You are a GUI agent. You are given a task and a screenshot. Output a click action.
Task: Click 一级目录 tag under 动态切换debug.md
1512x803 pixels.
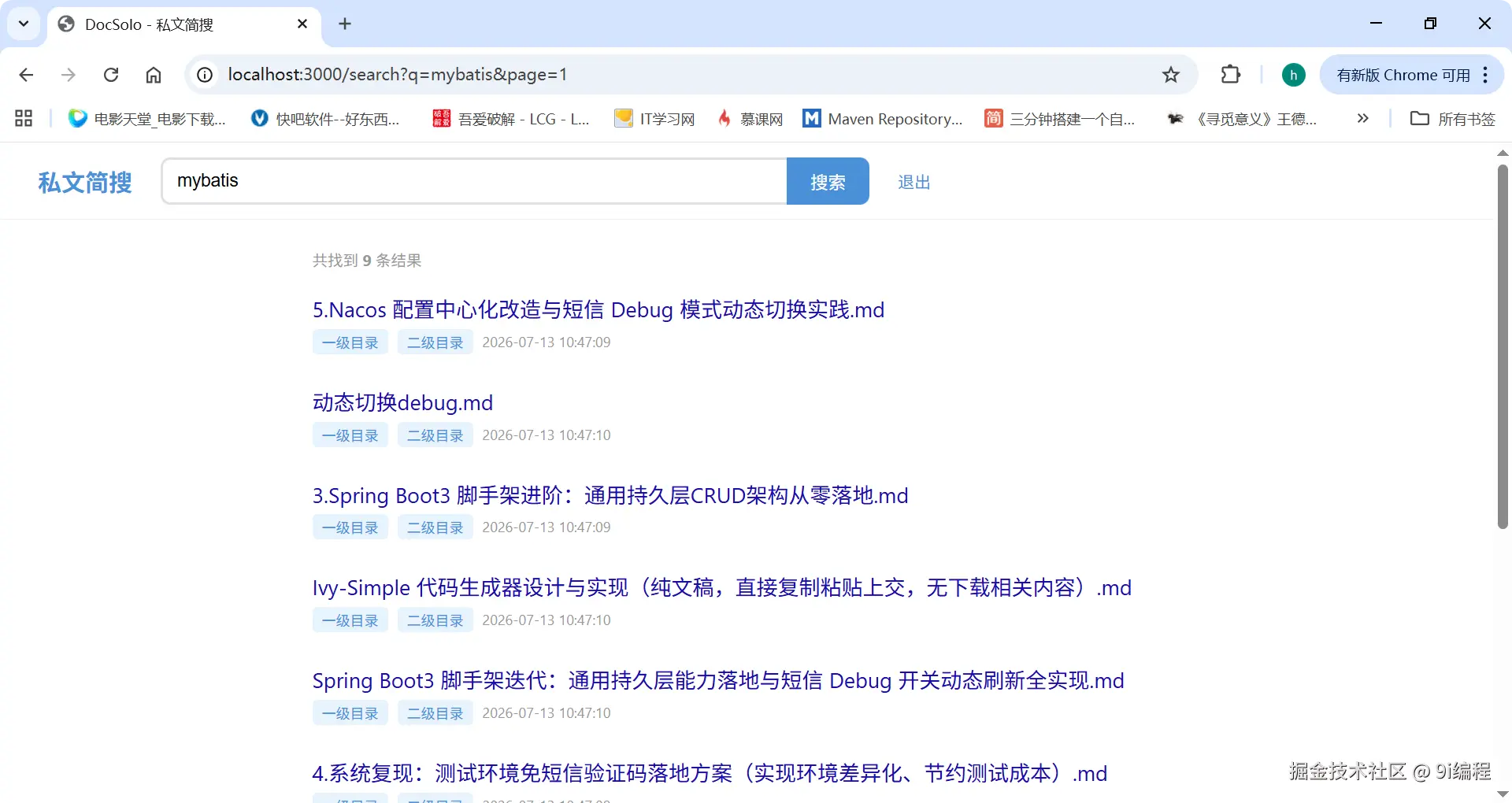[350, 435]
